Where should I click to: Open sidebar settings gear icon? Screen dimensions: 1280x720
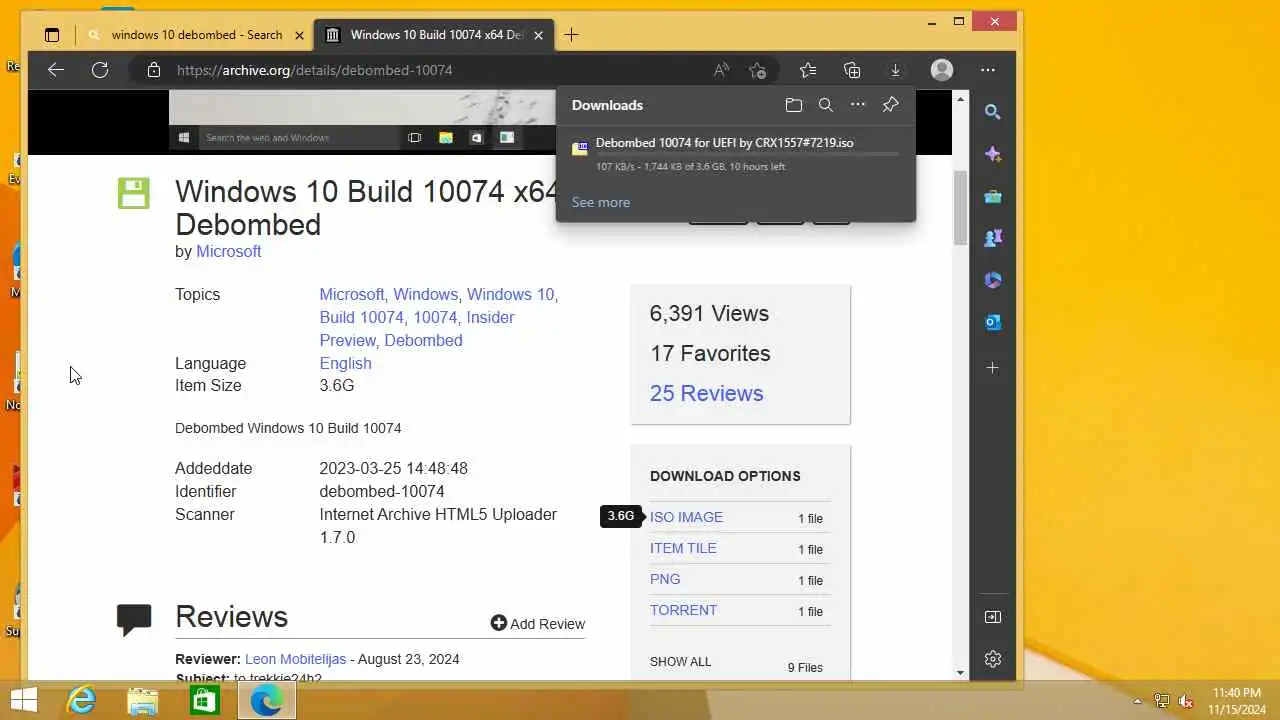[993, 659]
